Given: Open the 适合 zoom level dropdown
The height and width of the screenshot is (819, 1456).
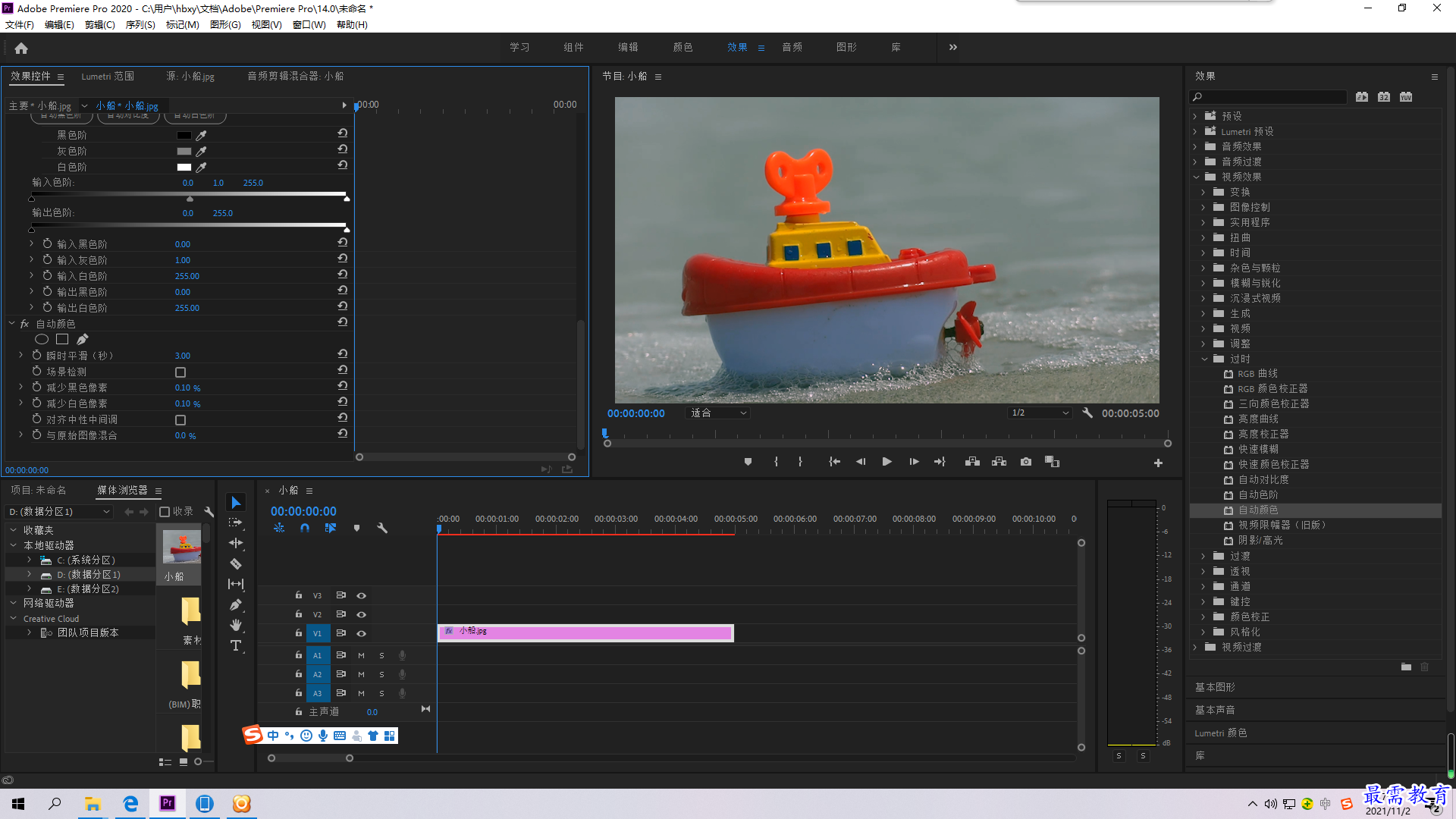Looking at the screenshot, I should (x=718, y=413).
